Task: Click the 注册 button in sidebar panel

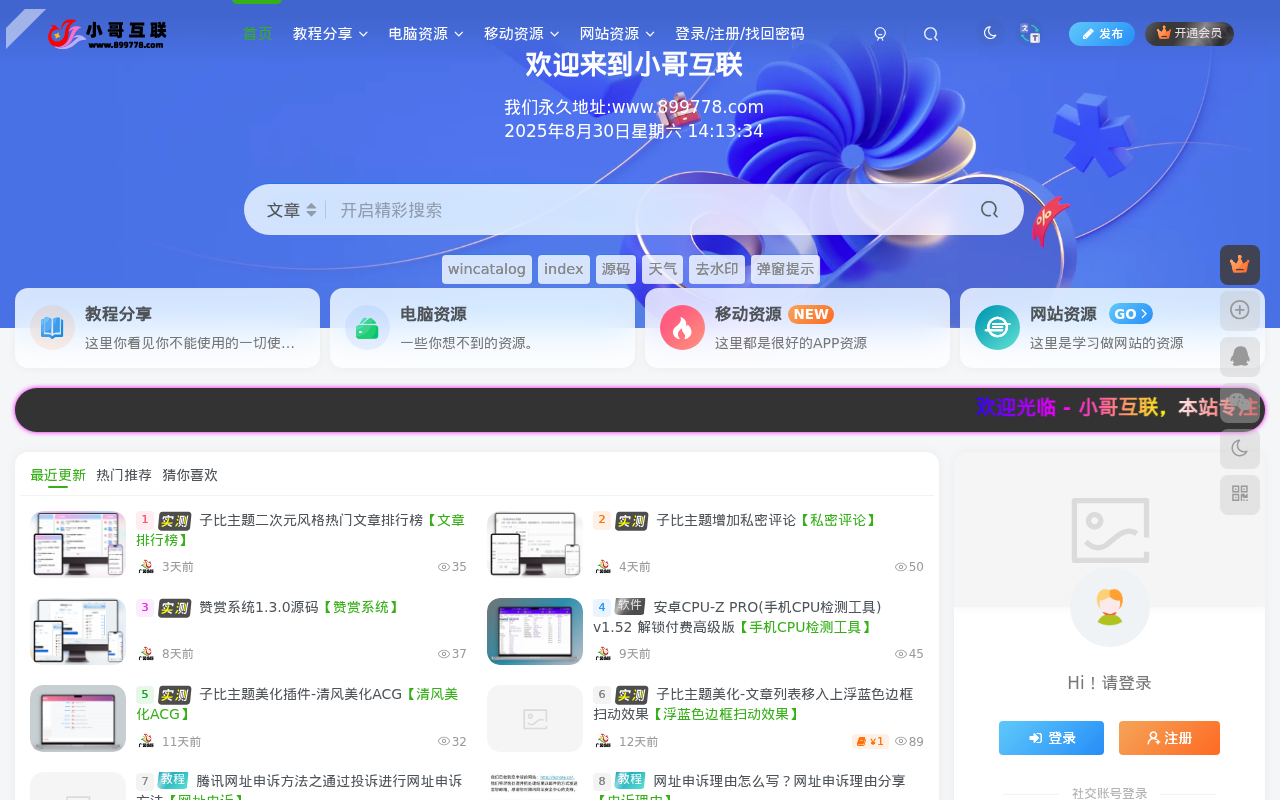Action: point(1169,738)
